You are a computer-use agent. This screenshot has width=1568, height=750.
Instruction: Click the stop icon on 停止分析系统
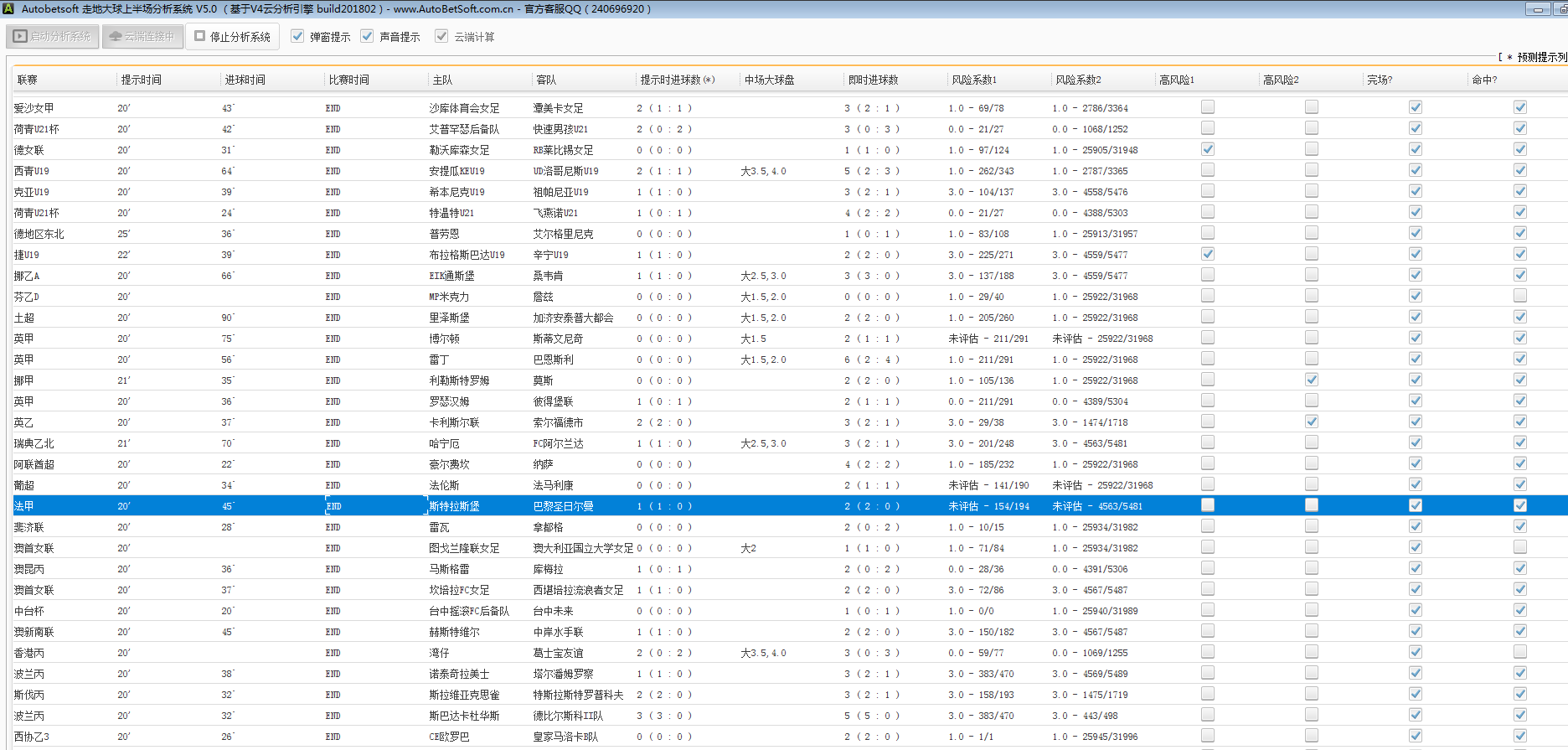[200, 36]
